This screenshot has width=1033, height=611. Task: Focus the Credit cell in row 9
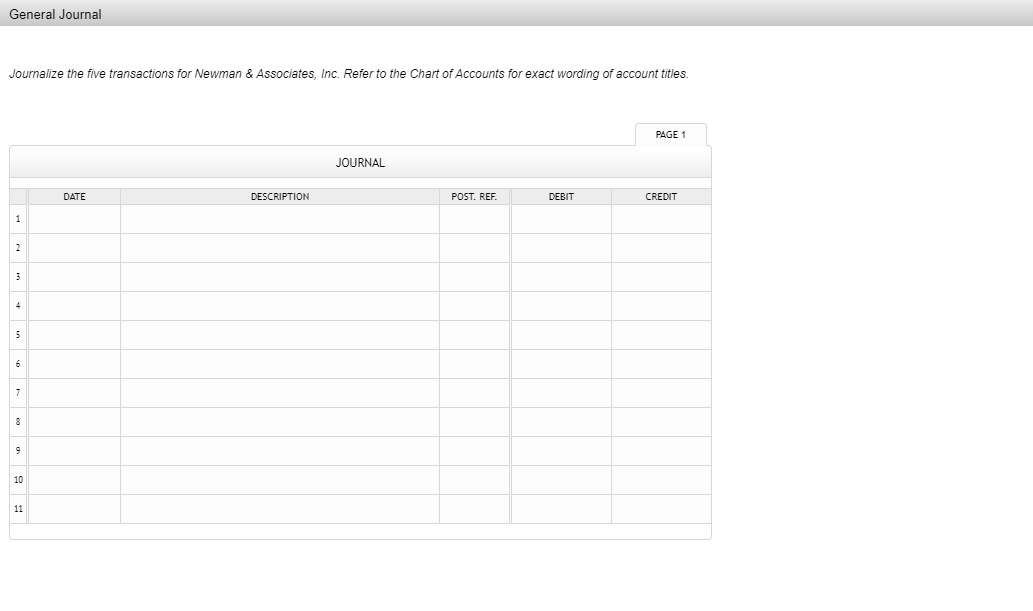(x=661, y=451)
